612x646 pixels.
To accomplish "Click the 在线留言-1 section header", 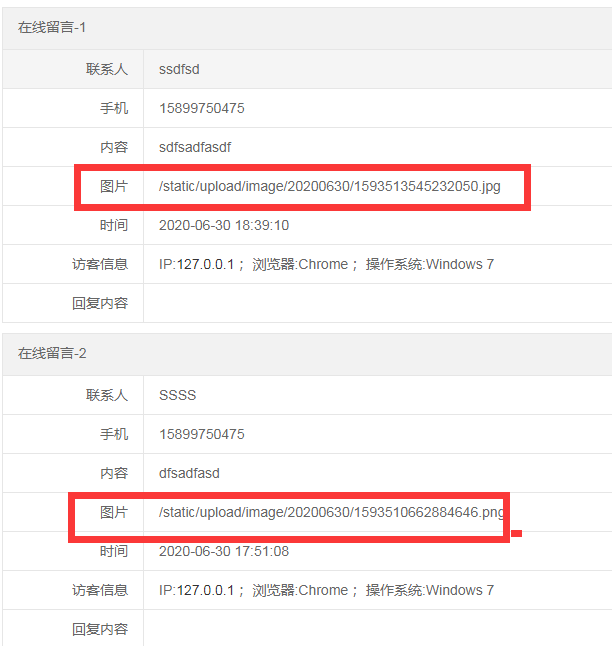I will 52,28.
